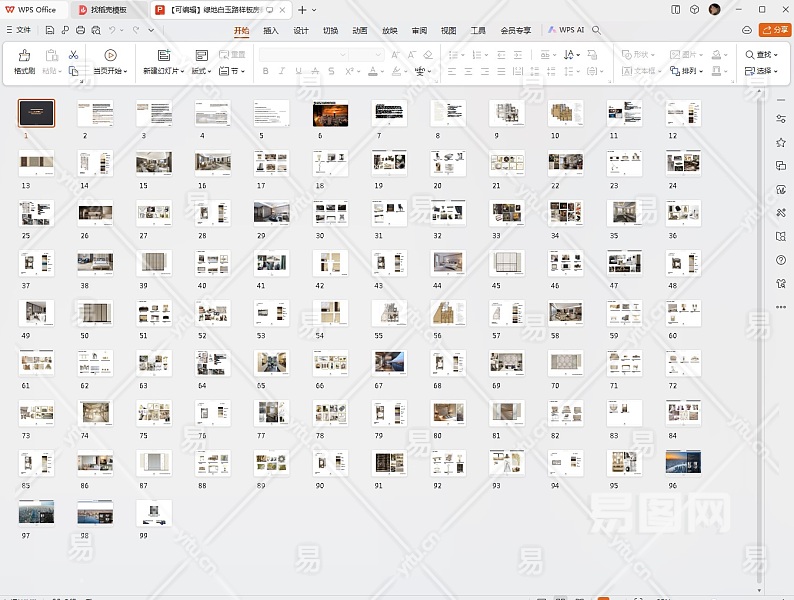Click the scissors Cut icon
Screen dimensions: 794x600
[x=73, y=55]
